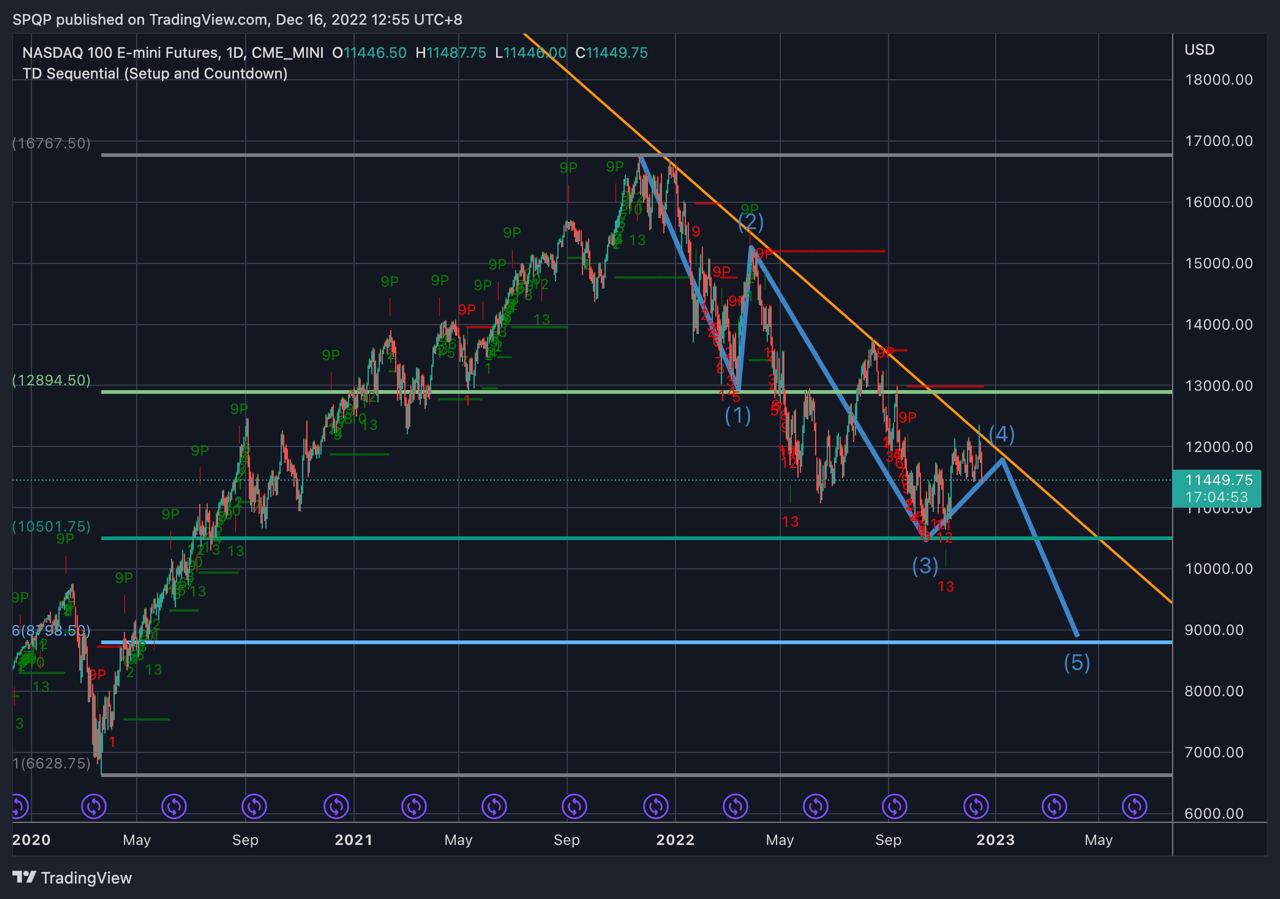Click the (16767.50) horizontal line label
This screenshot has width=1280, height=899.
[x=51, y=144]
